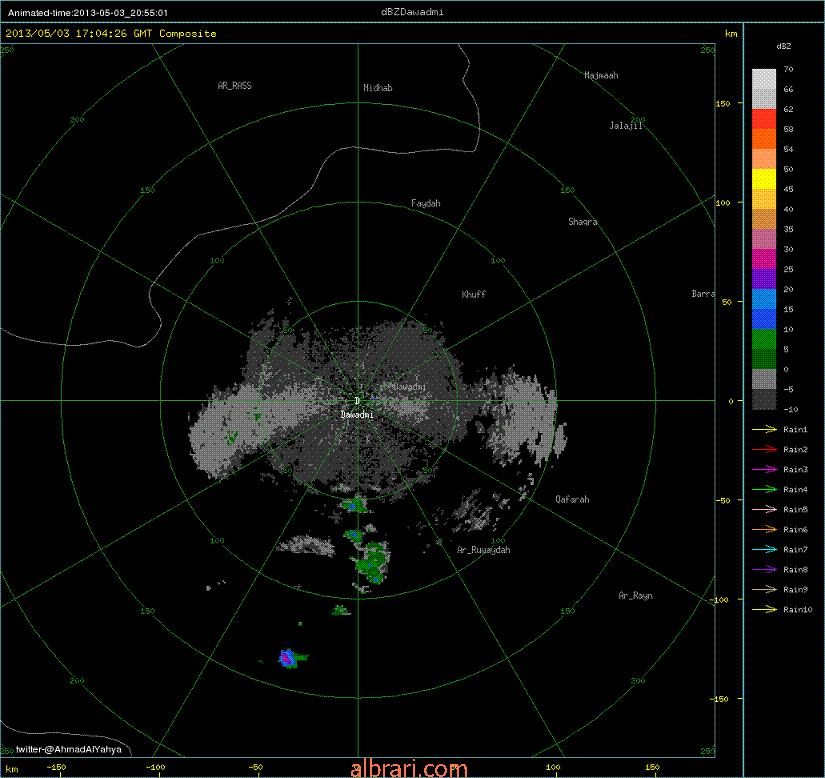Click the Ar_Rayn city label
Viewport: 825px width, 778px height.
coord(635,595)
